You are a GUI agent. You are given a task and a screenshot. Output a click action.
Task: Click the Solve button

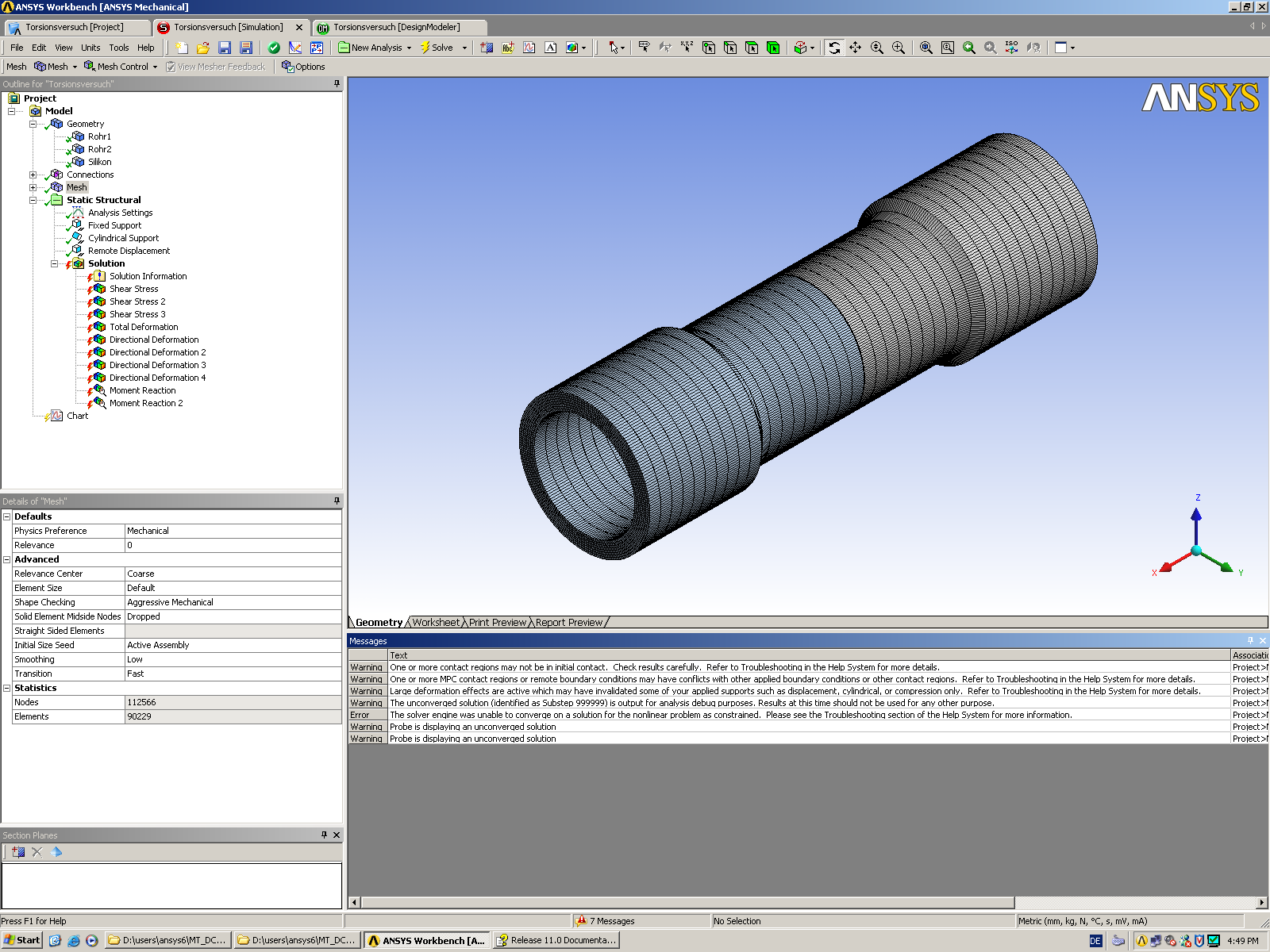tap(437, 48)
